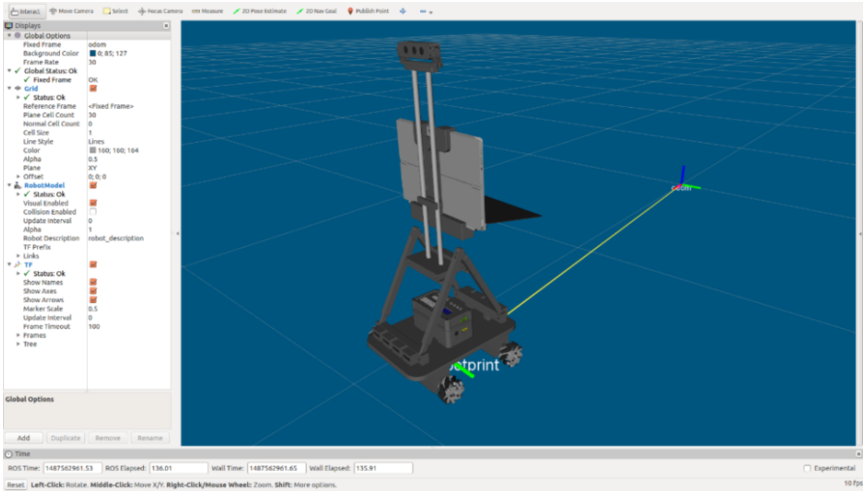Screen dimensions: 868x499
Task: Enable the Experimental checkbox
Action: point(807,469)
